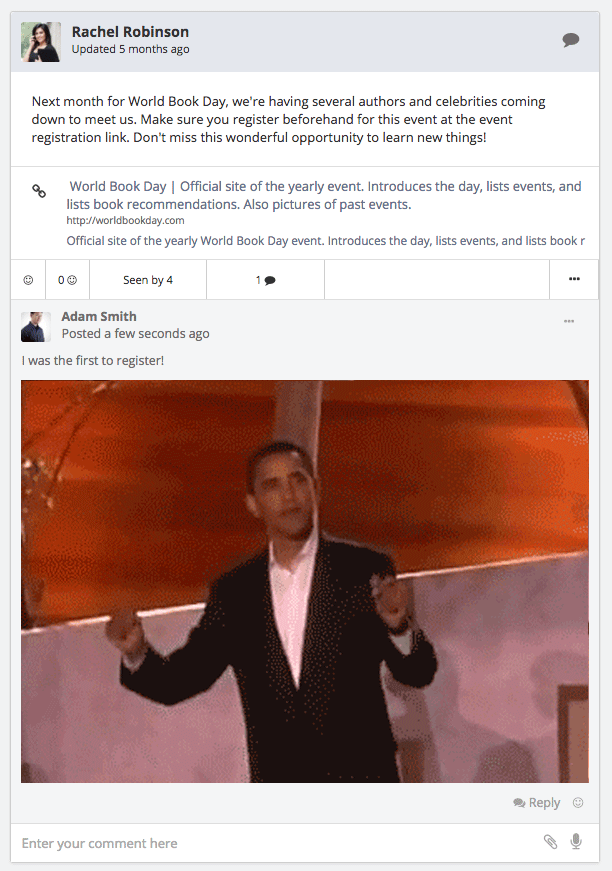Open the worldbookday.com URL

click(x=126, y=221)
